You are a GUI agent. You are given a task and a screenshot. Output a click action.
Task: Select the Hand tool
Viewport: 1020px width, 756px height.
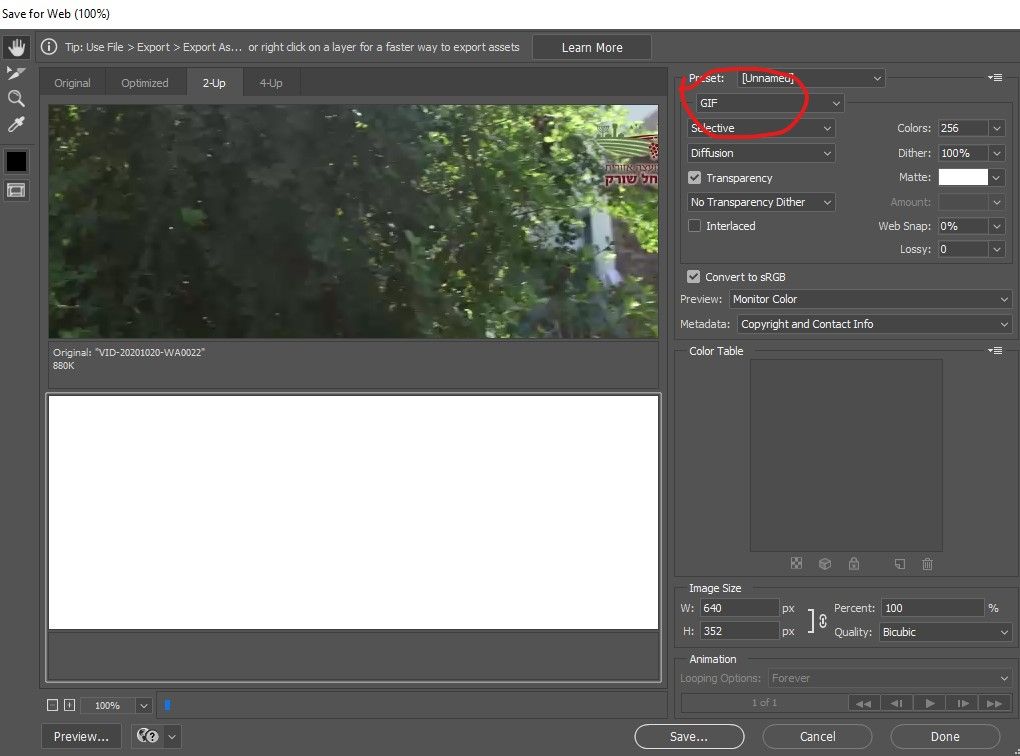tap(16, 47)
